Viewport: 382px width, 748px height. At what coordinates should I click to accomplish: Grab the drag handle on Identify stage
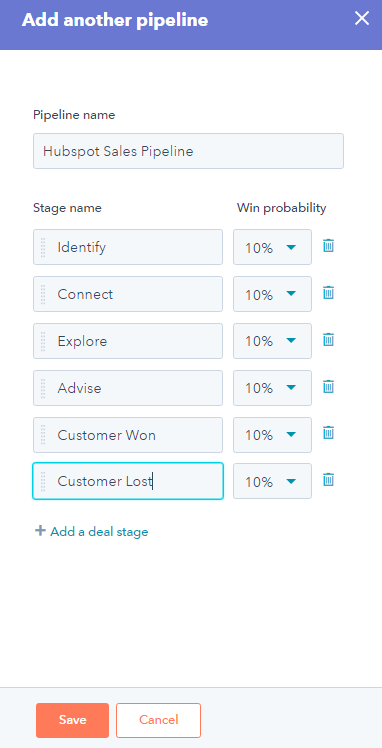click(43, 247)
